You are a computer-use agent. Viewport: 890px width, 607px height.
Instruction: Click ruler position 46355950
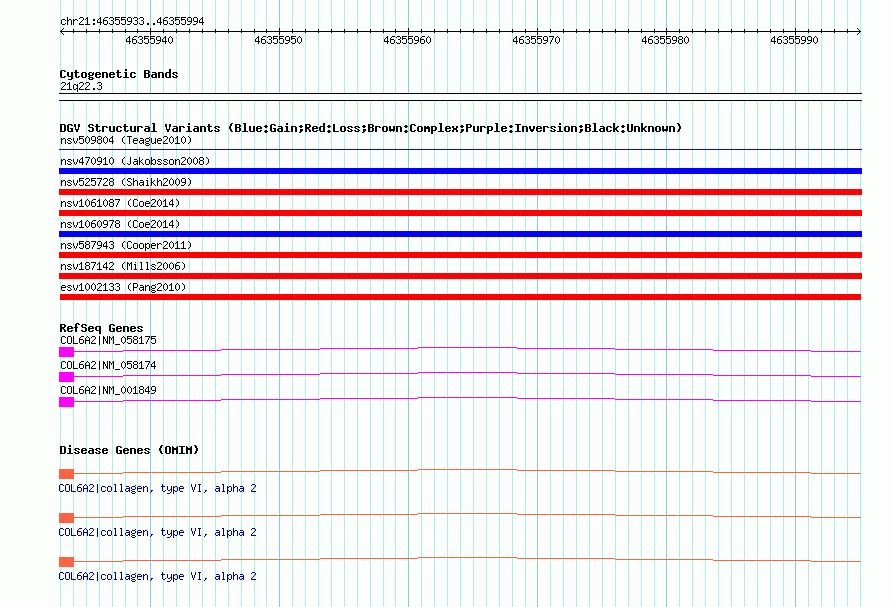(278, 40)
